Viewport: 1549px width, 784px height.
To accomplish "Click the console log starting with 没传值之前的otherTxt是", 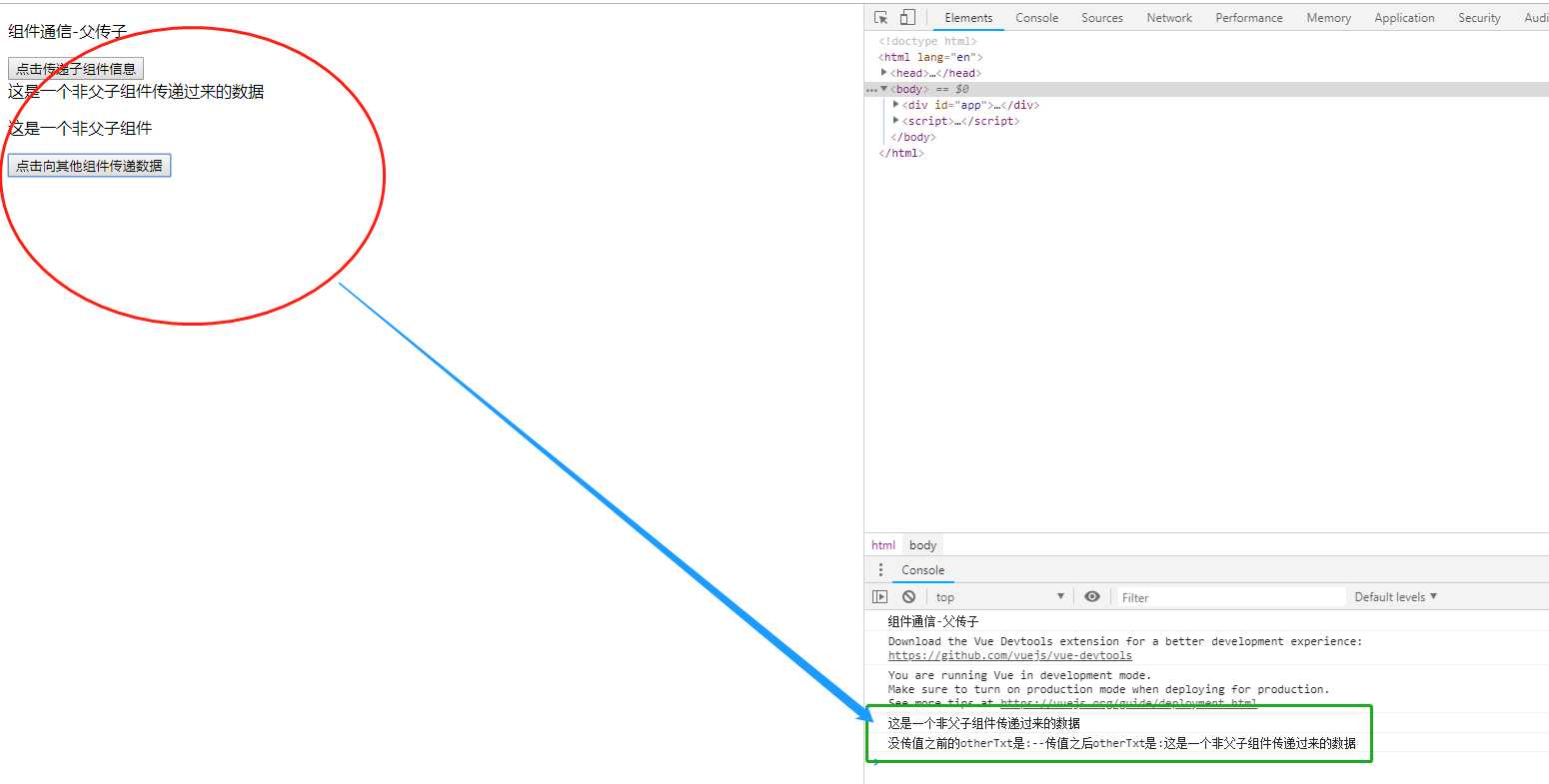I will click(x=1122, y=743).
